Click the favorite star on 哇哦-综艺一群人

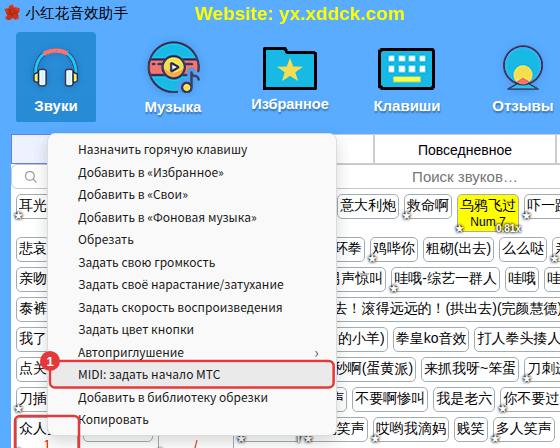(x=394, y=288)
